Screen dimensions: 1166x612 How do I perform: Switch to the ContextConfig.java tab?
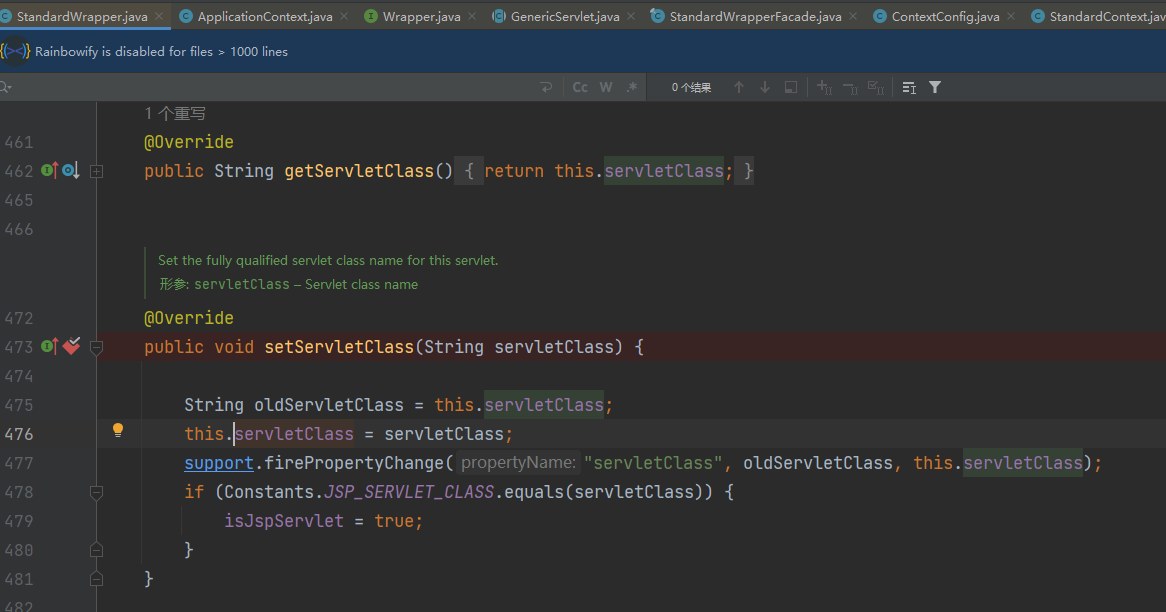[x=945, y=16]
